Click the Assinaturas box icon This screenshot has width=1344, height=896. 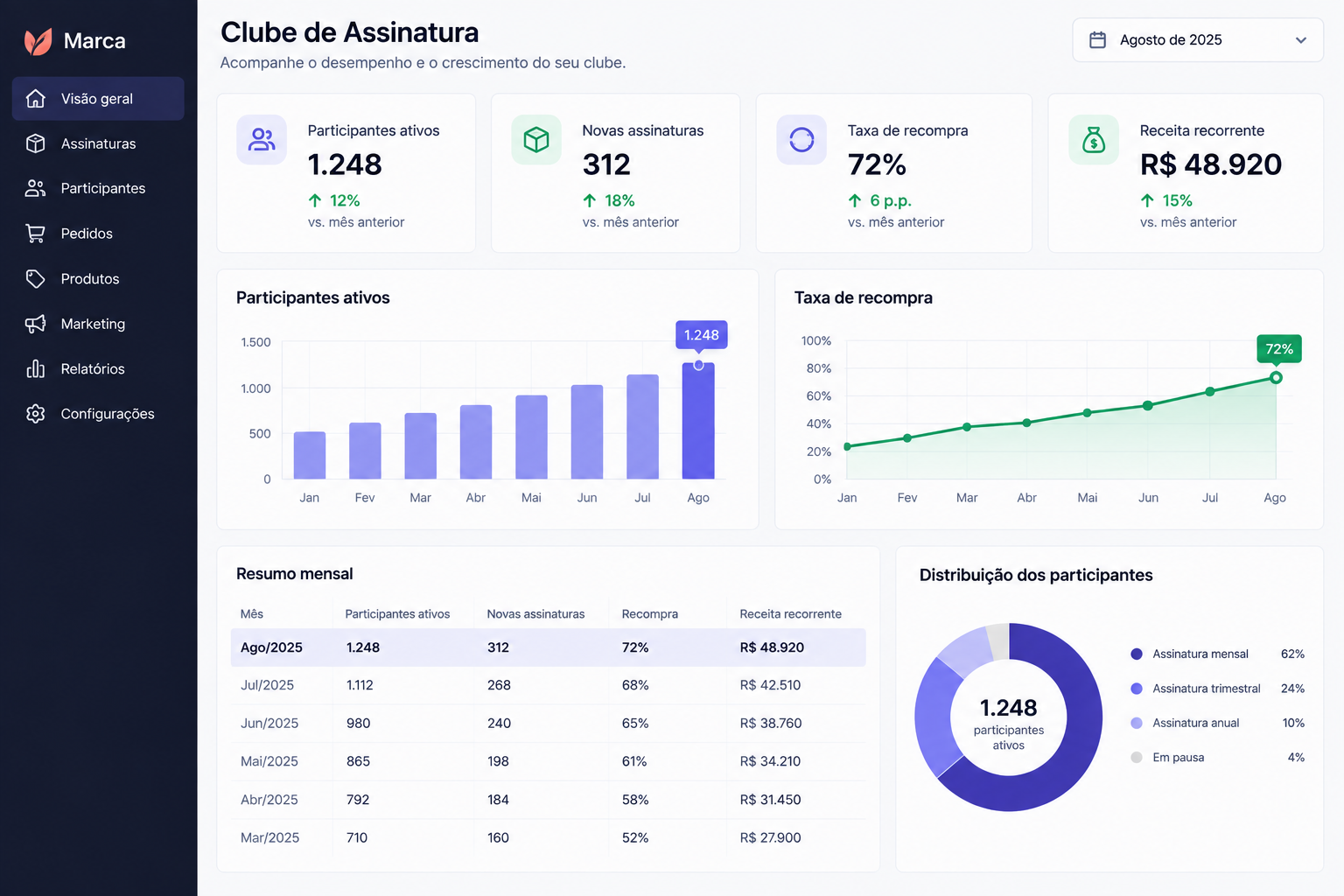click(36, 143)
